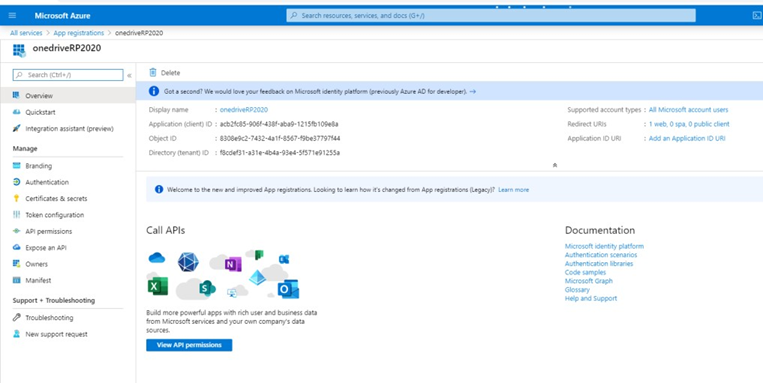763x383 pixels.
Task: Open API permissions in the Manage menu
Action: pyautogui.click(x=48, y=232)
